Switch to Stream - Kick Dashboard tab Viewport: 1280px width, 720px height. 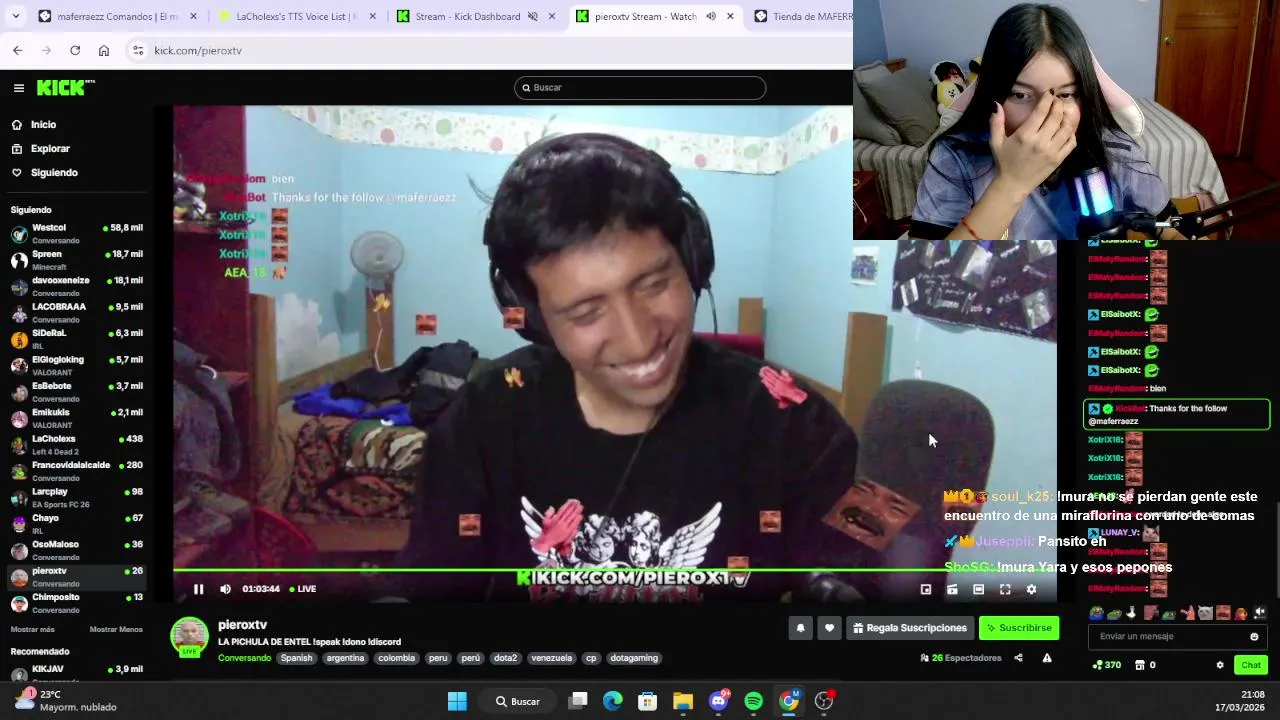tap(475, 16)
